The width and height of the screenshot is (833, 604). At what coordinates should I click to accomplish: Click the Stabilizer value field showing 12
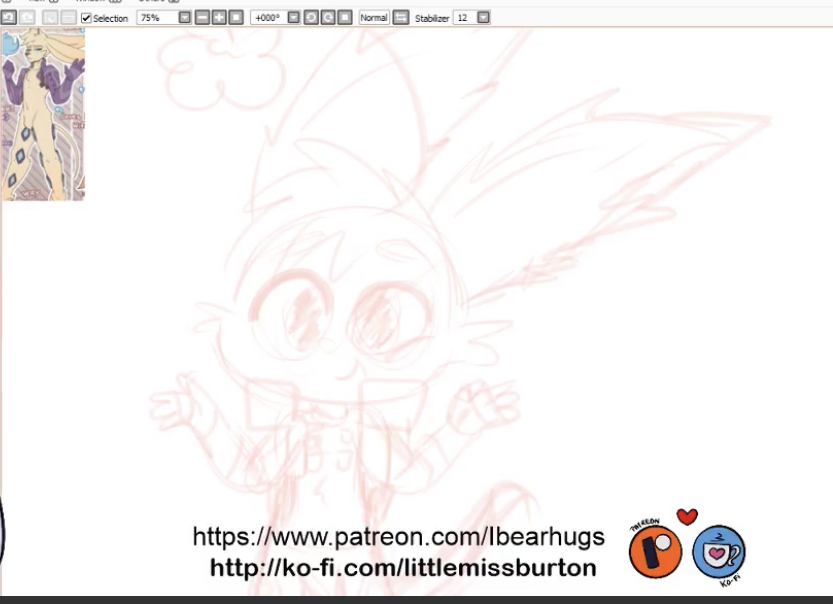tap(465, 18)
